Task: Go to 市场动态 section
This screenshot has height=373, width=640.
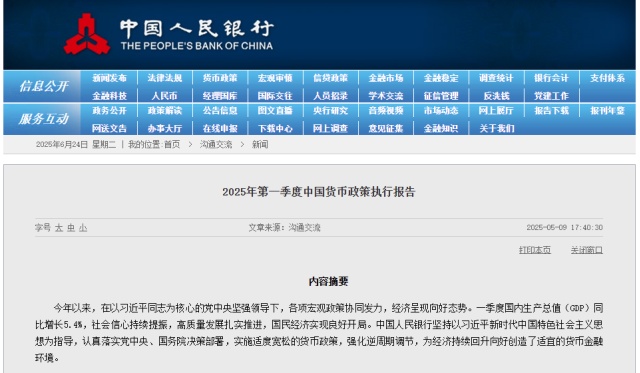Action: coord(441,111)
